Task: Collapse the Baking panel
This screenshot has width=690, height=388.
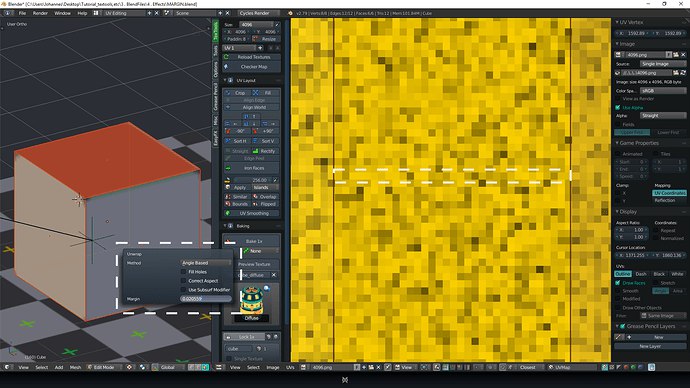Action: pos(225,226)
